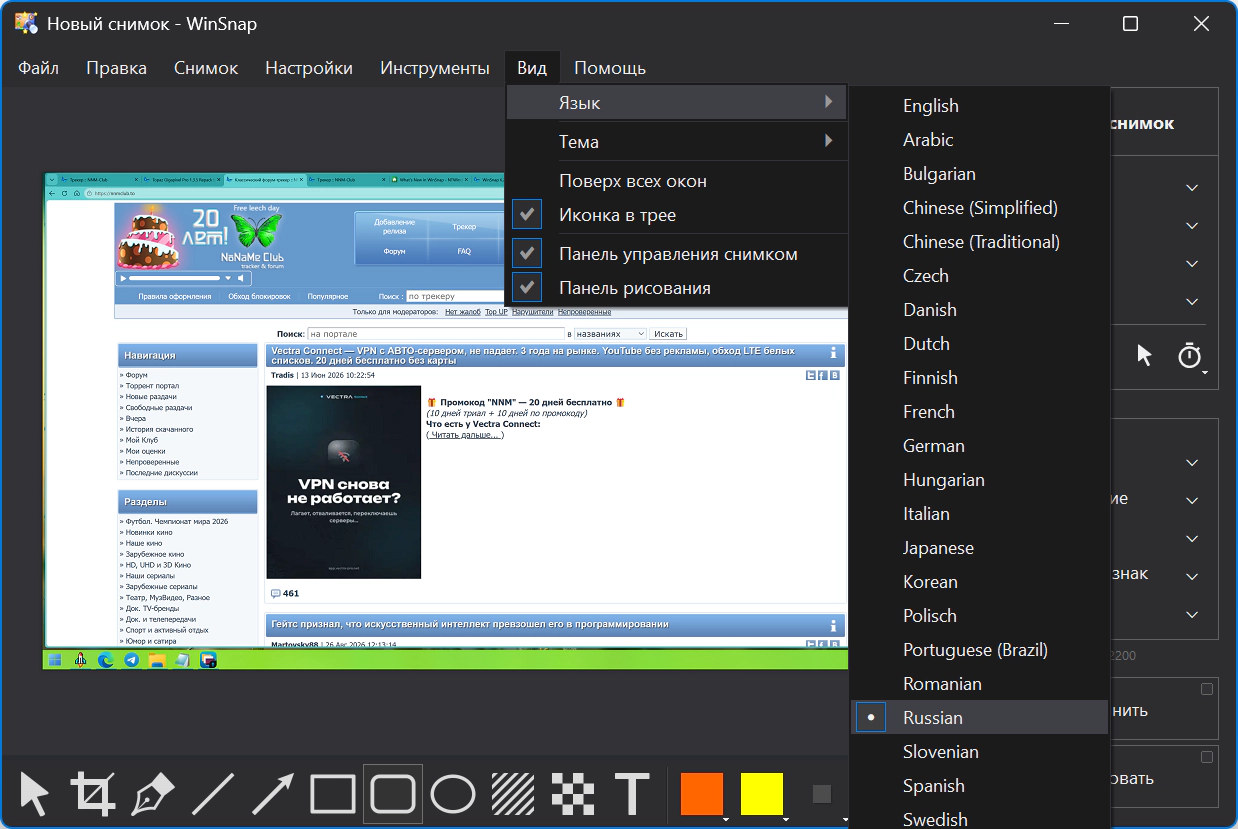The image size is (1238, 829).
Task: Toggle the Панель рисования option
Action: 677,288
